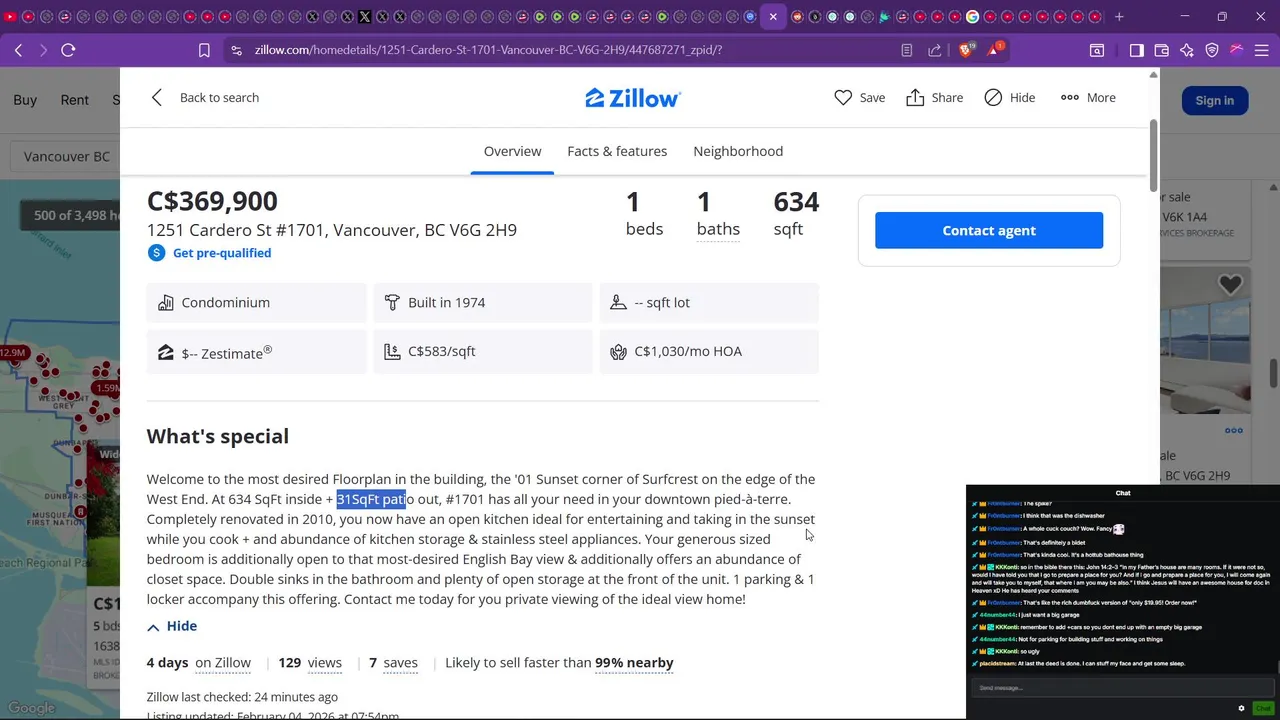
Task: Open chat settings gear icon
Action: coord(1242,708)
